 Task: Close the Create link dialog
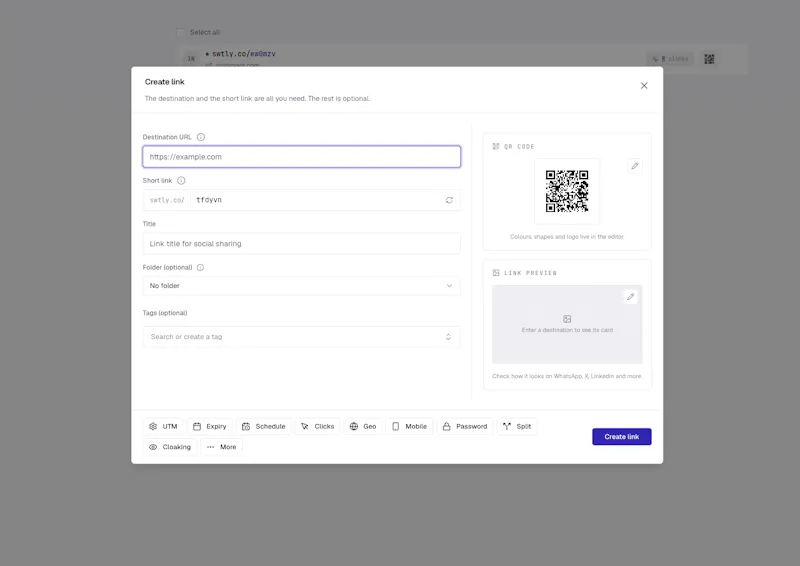(x=644, y=86)
